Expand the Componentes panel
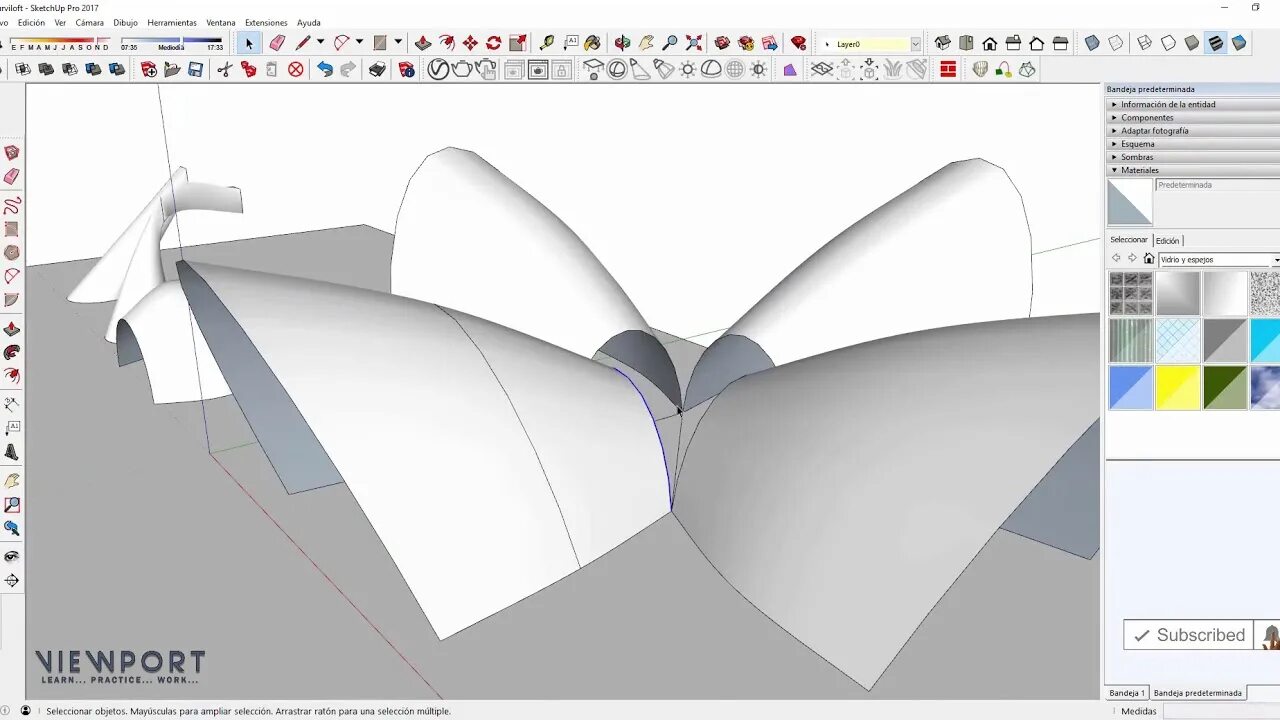The height and width of the screenshot is (720, 1280). point(1192,117)
